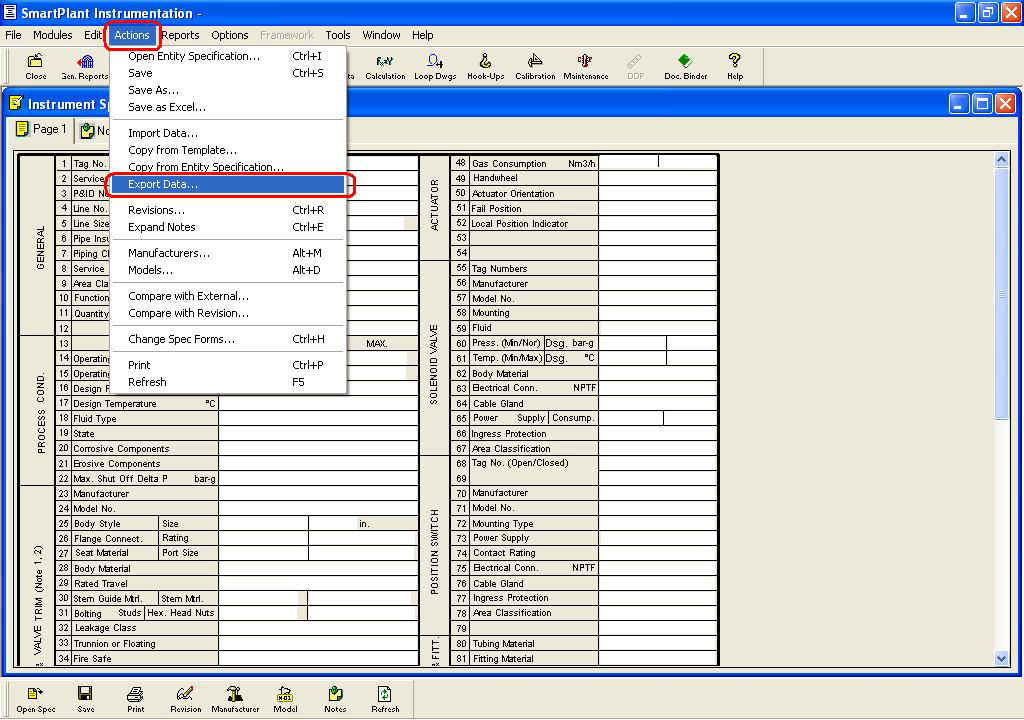
Task: Save the spec using the bottom Save icon
Action: click(85, 697)
